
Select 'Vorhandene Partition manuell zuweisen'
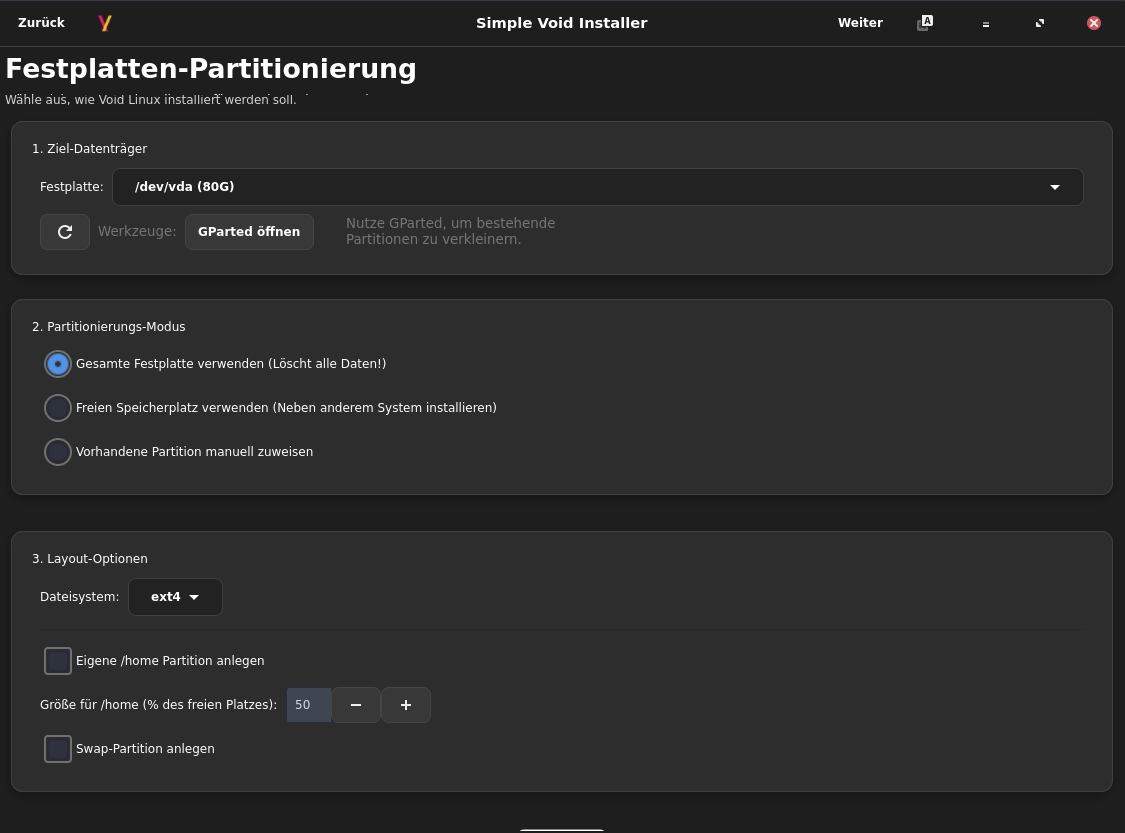[x=58, y=452]
